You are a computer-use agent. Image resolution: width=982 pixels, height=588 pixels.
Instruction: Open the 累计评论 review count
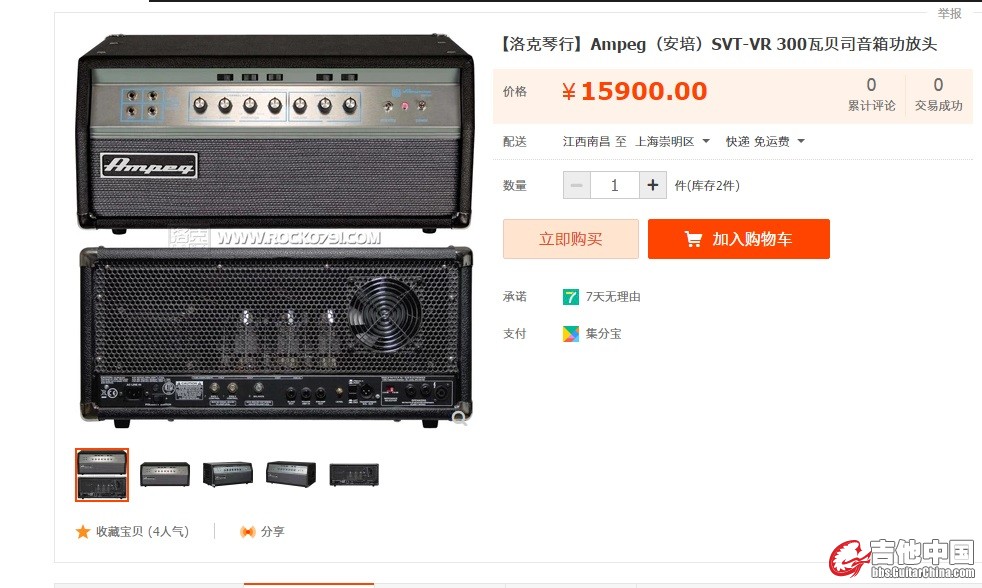click(x=871, y=94)
